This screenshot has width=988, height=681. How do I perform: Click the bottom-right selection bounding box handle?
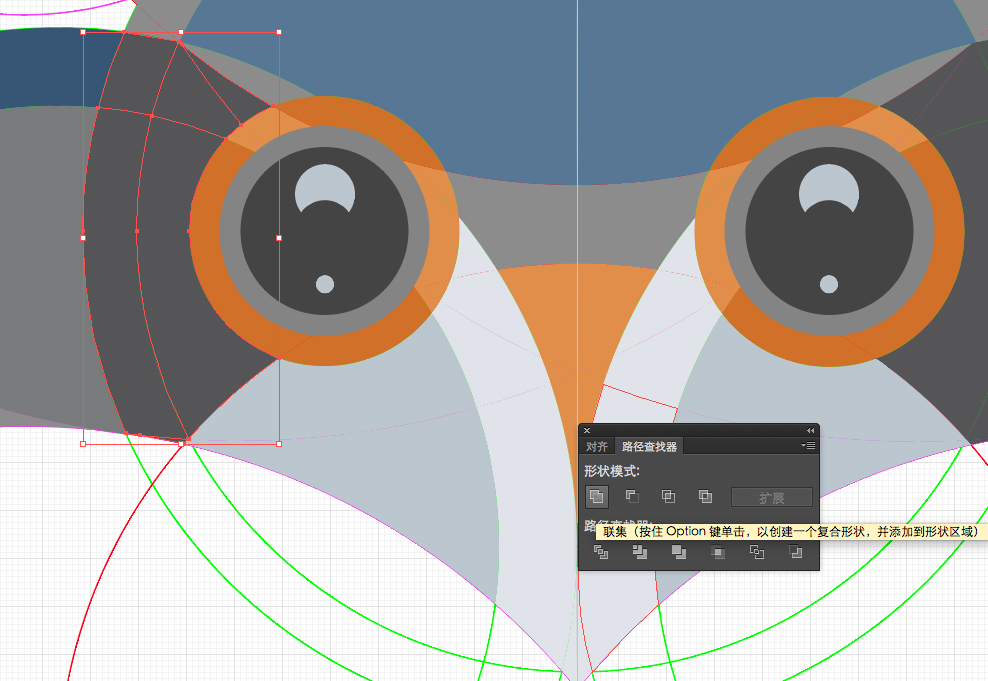[x=279, y=444]
